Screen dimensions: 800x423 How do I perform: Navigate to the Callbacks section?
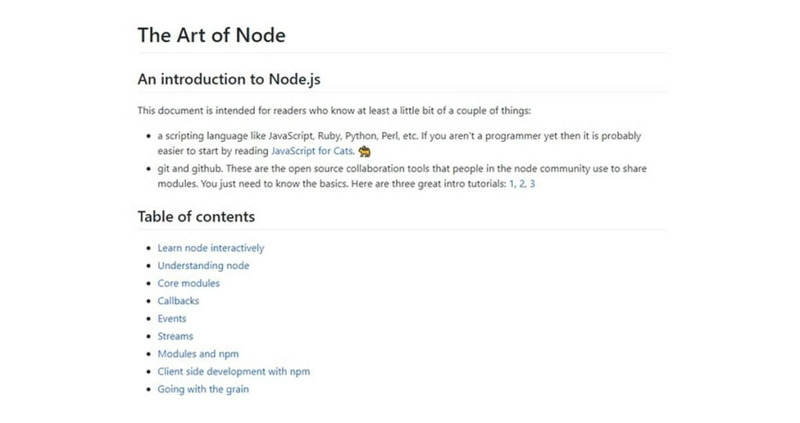(178, 301)
